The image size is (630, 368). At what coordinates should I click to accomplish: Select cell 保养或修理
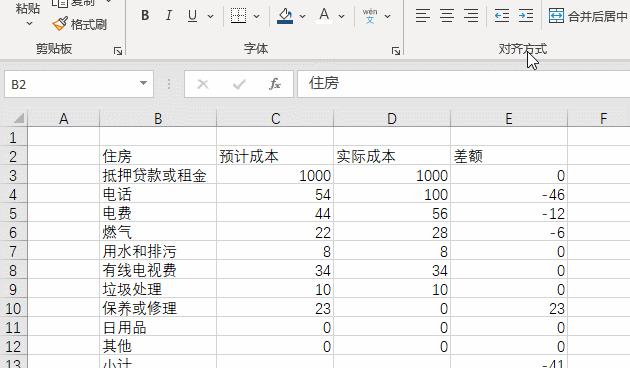tap(158, 309)
